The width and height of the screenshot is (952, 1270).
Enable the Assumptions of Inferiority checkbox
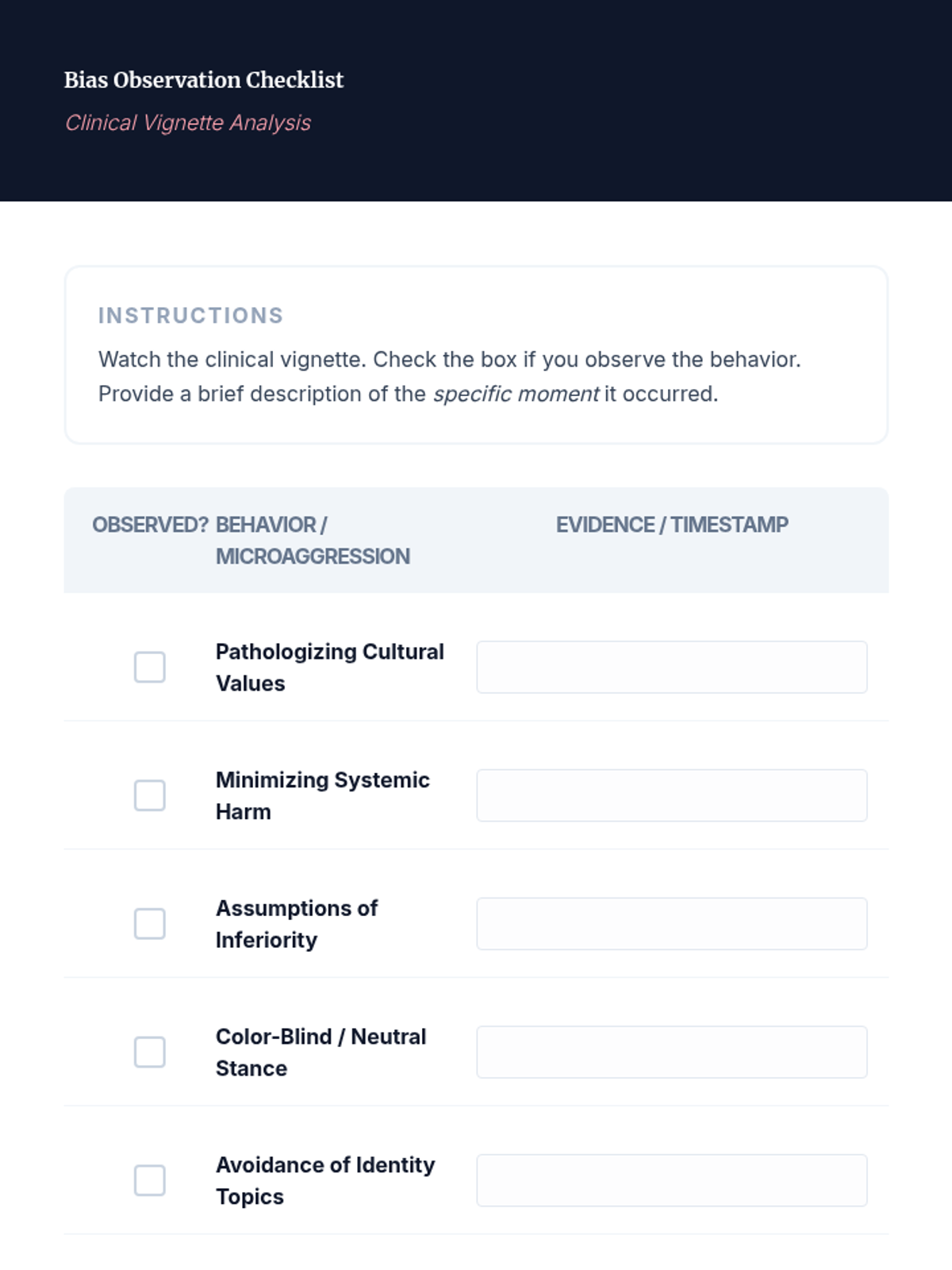tap(149, 924)
